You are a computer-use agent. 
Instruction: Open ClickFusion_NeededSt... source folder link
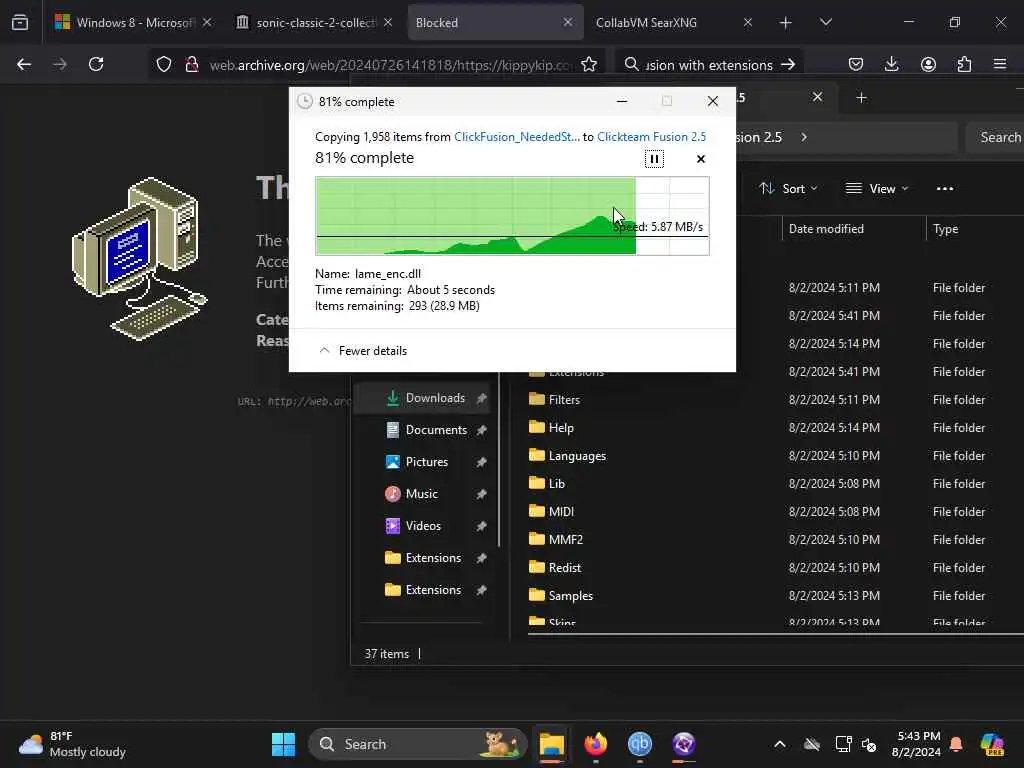517,136
